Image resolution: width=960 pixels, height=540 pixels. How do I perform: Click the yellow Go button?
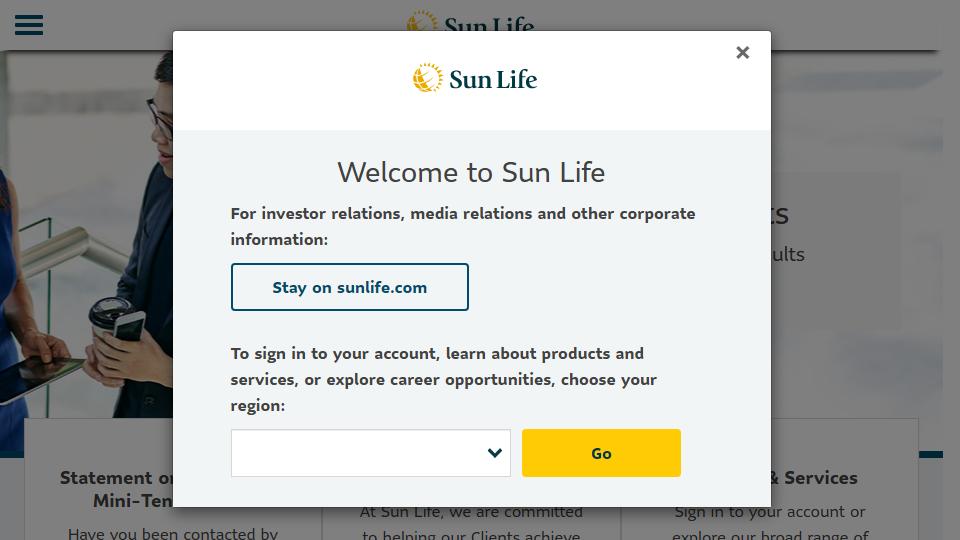[601, 453]
